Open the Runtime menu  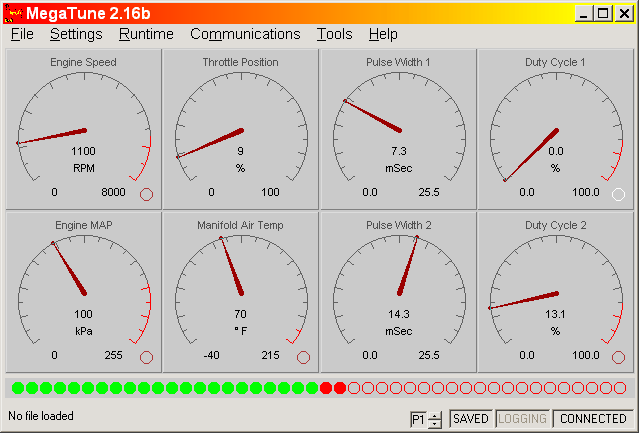pyautogui.click(x=146, y=34)
